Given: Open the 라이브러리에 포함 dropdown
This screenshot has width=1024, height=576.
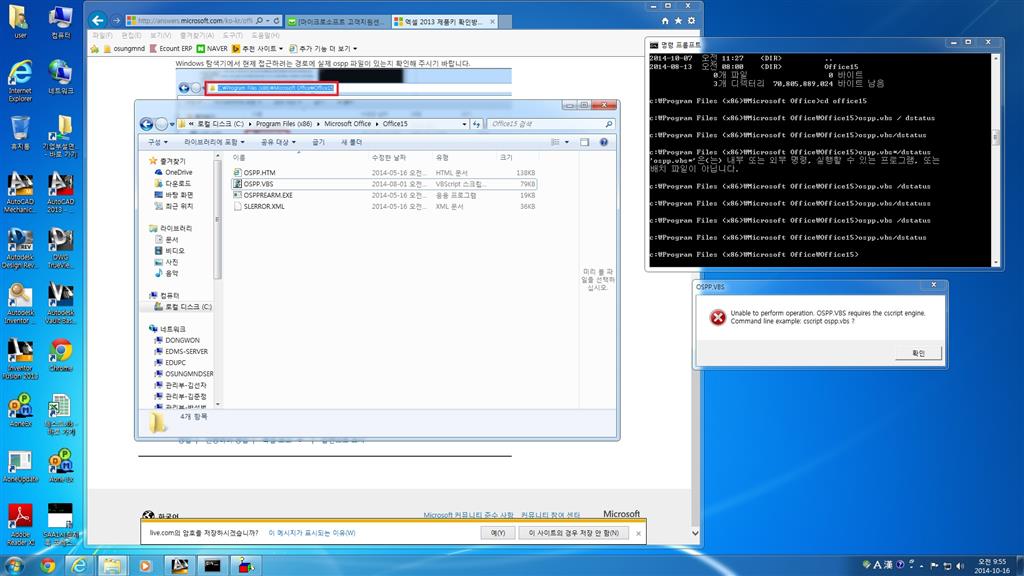Looking at the screenshot, I should point(214,142).
